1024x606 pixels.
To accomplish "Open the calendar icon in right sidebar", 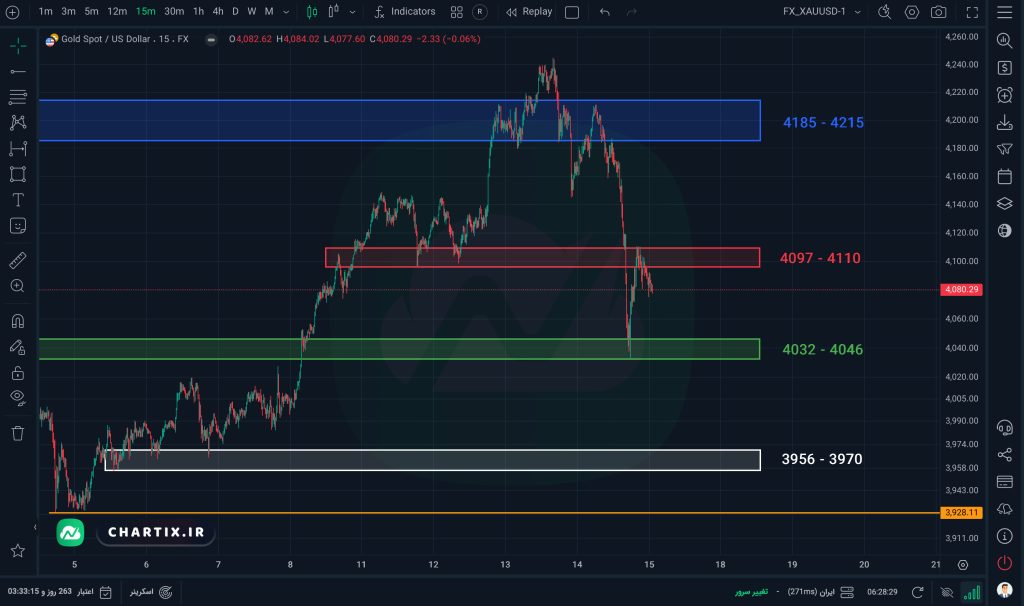I will click(x=1004, y=177).
